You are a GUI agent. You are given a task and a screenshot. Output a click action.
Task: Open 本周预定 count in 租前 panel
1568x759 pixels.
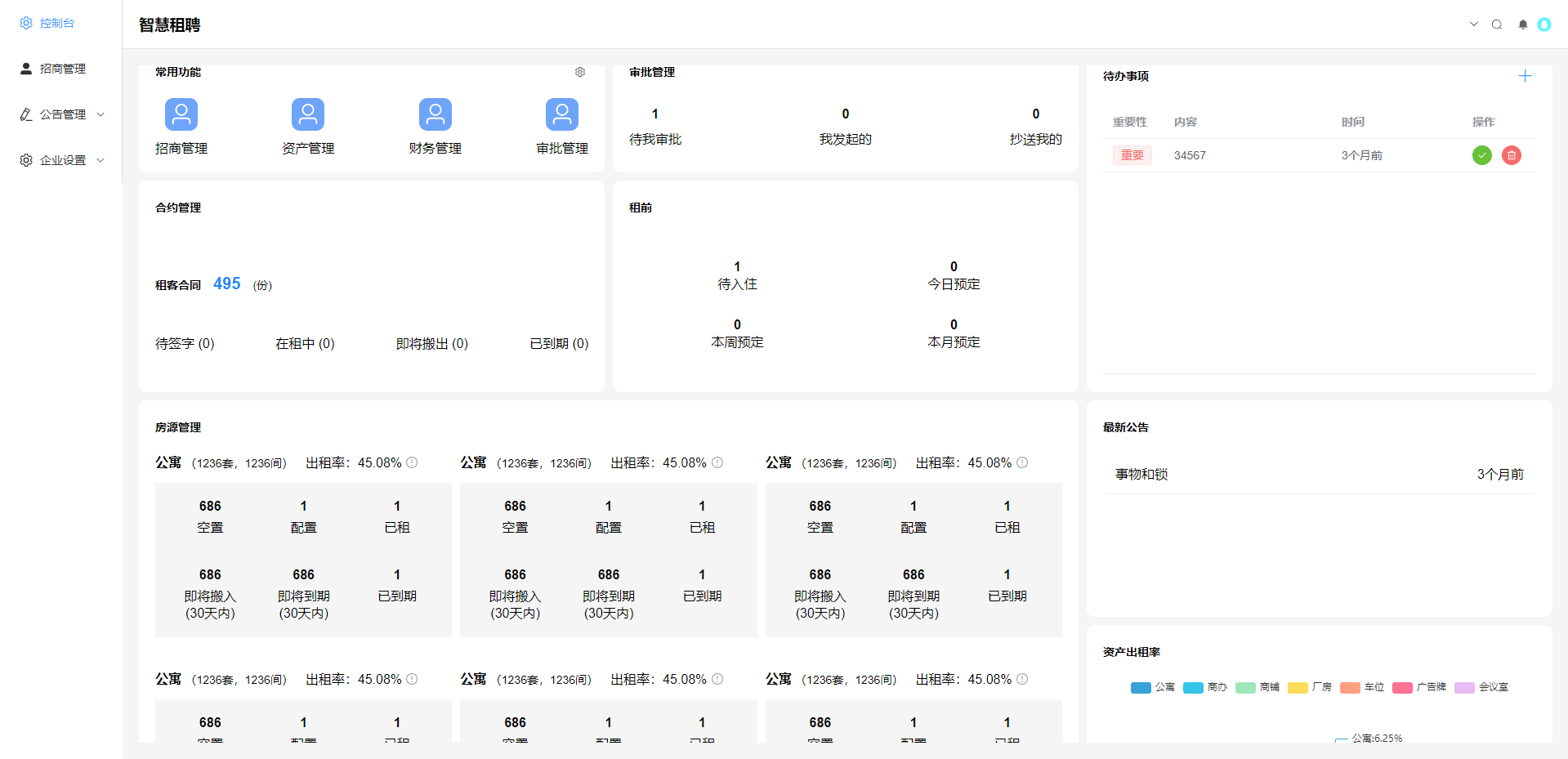tap(737, 333)
